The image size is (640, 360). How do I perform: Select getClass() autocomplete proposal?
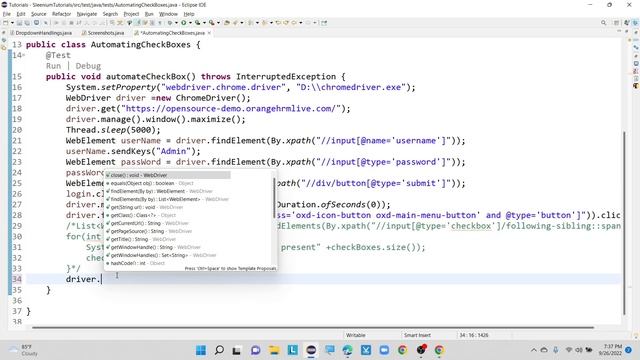click(168, 215)
